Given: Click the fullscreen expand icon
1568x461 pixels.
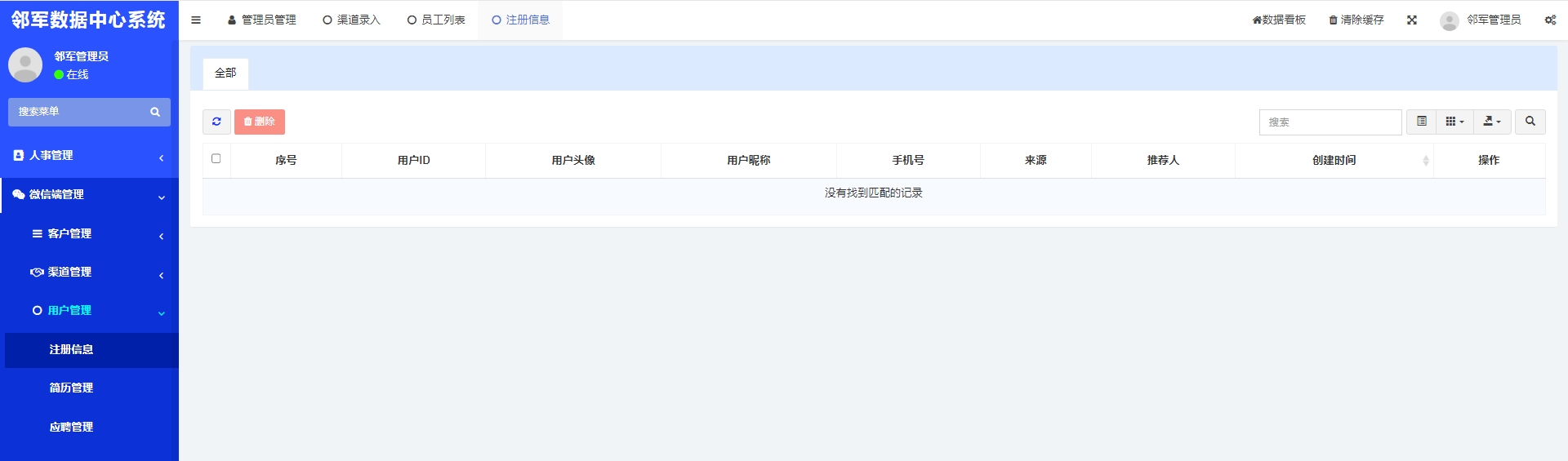Looking at the screenshot, I should [1412, 20].
